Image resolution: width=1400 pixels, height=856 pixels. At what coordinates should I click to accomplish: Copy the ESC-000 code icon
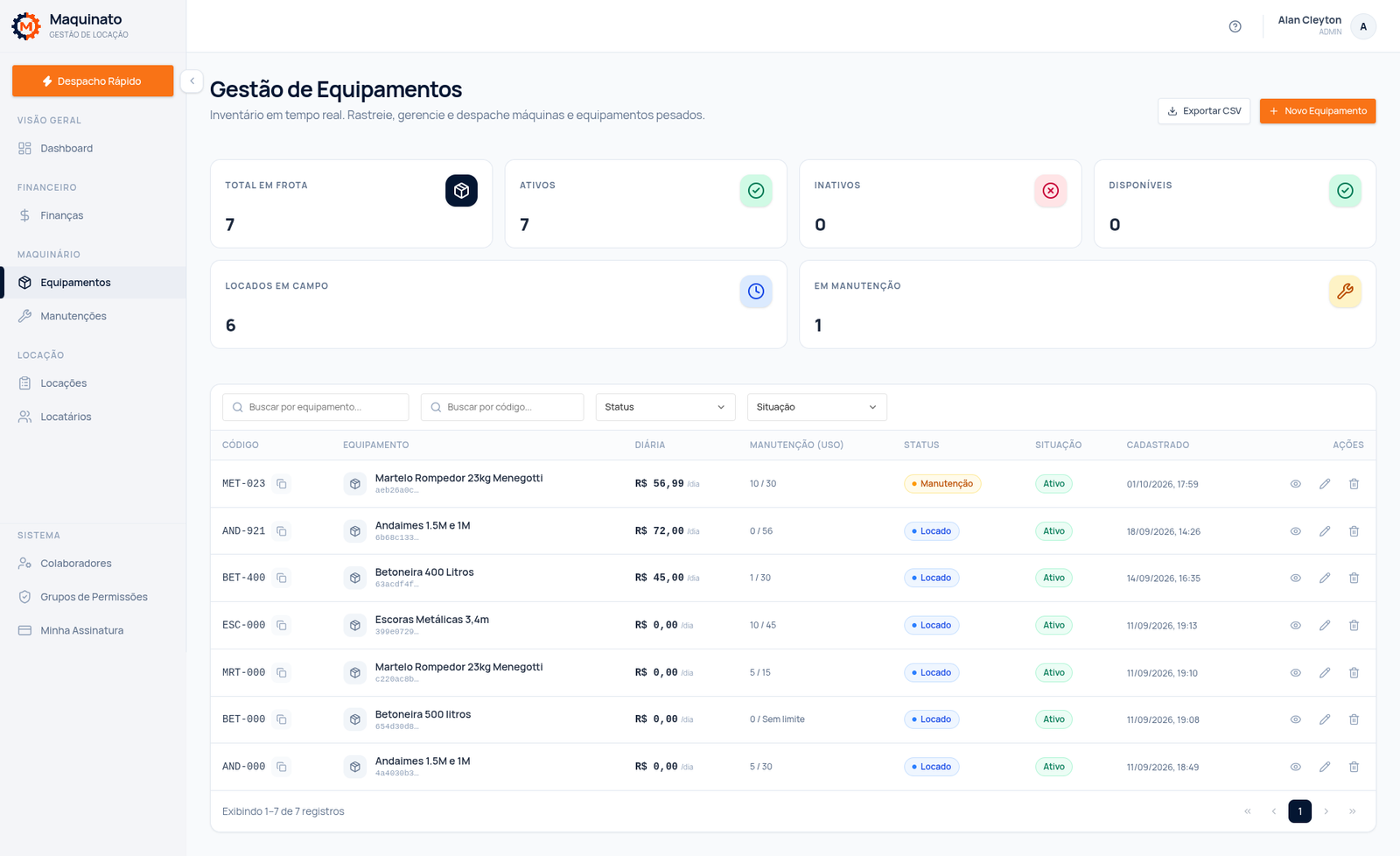(282, 625)
